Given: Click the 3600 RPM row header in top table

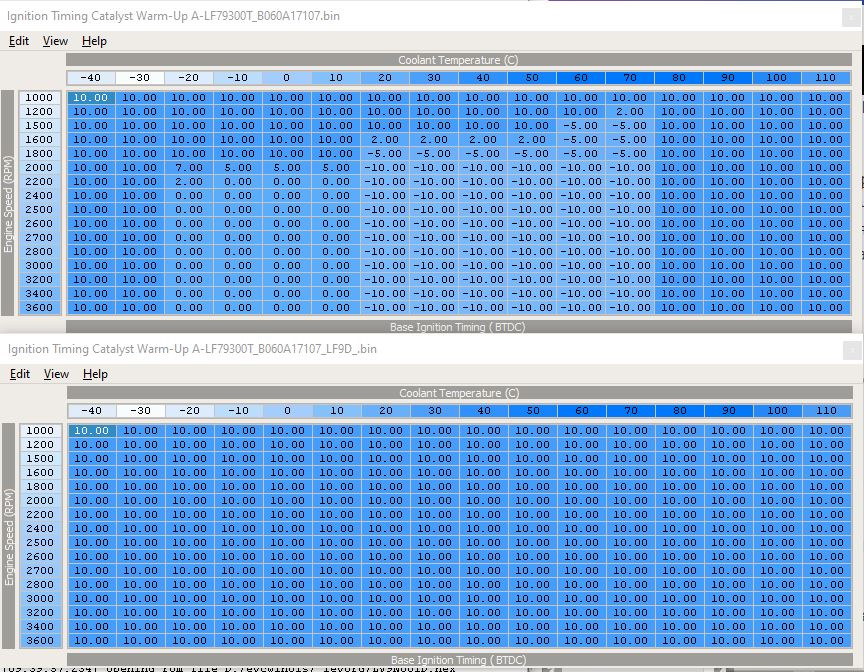Looking at the screenshot, I should pos(40,307).
